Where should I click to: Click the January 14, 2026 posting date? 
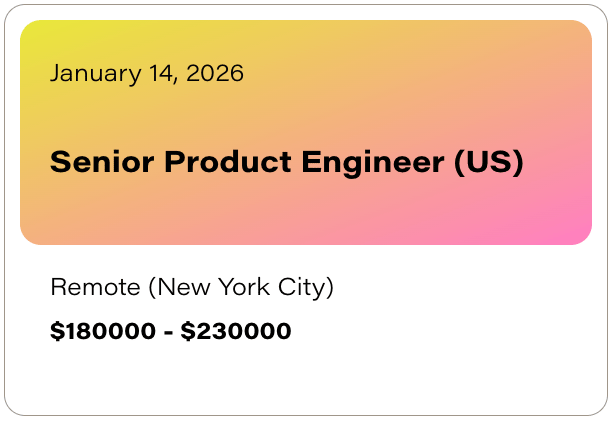(x=147, y=73)
